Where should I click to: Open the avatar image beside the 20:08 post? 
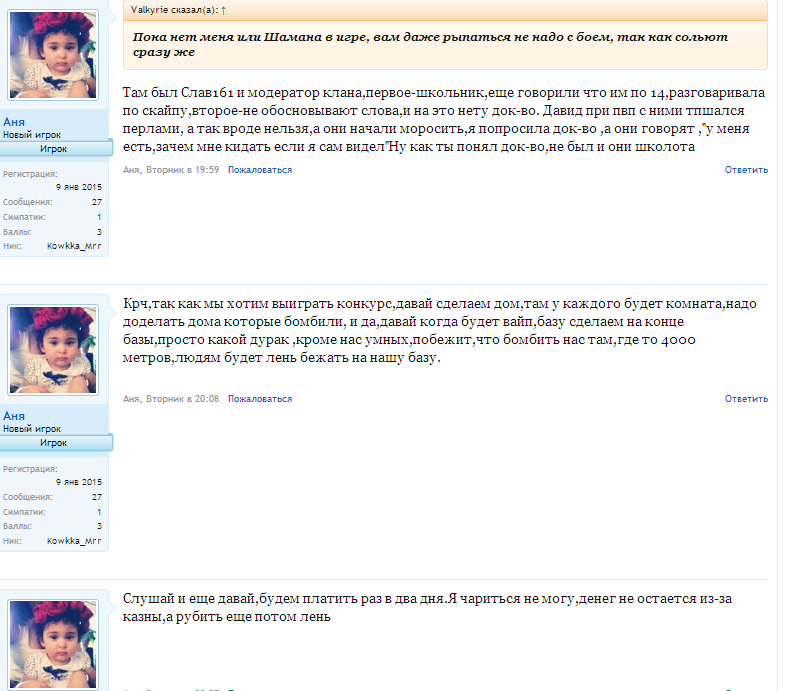53,350
